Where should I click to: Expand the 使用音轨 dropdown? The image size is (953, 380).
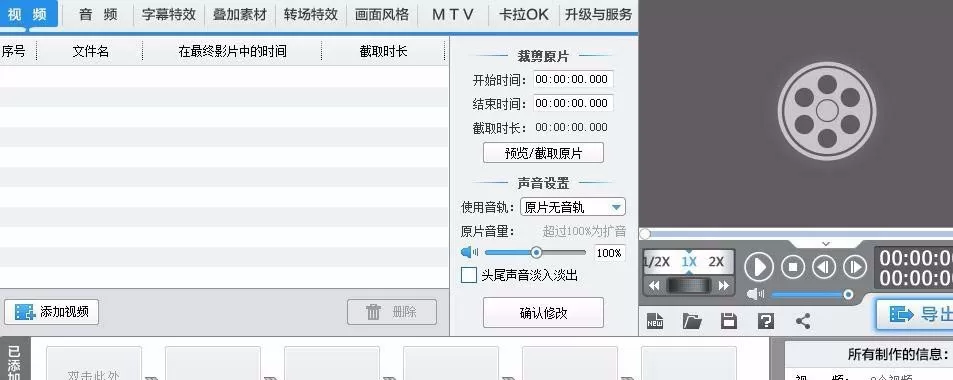(573, 207)
